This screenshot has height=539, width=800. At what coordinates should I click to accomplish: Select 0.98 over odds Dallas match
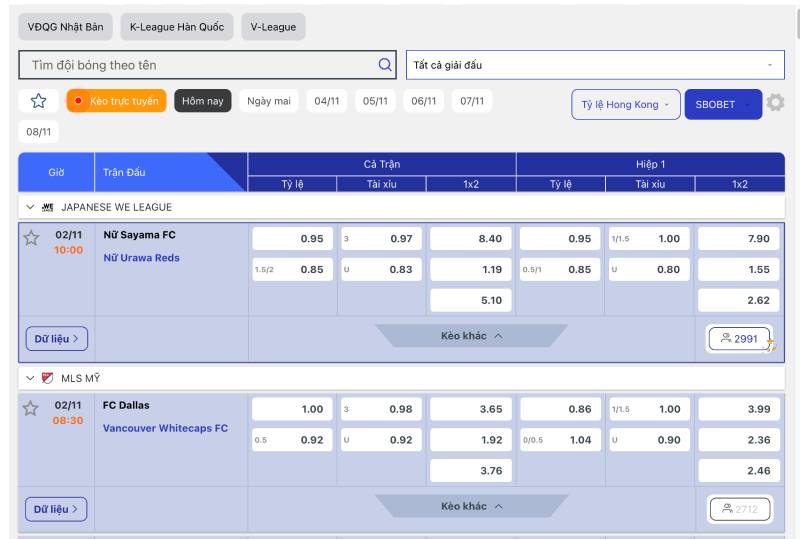point(382,409)
